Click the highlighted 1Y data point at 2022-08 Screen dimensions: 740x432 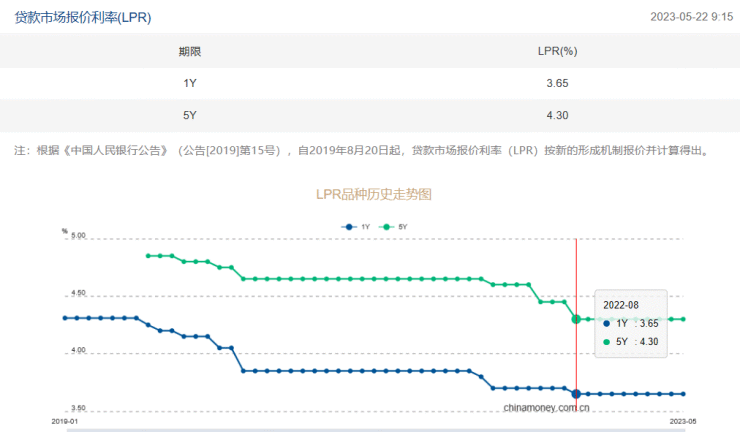576,393
